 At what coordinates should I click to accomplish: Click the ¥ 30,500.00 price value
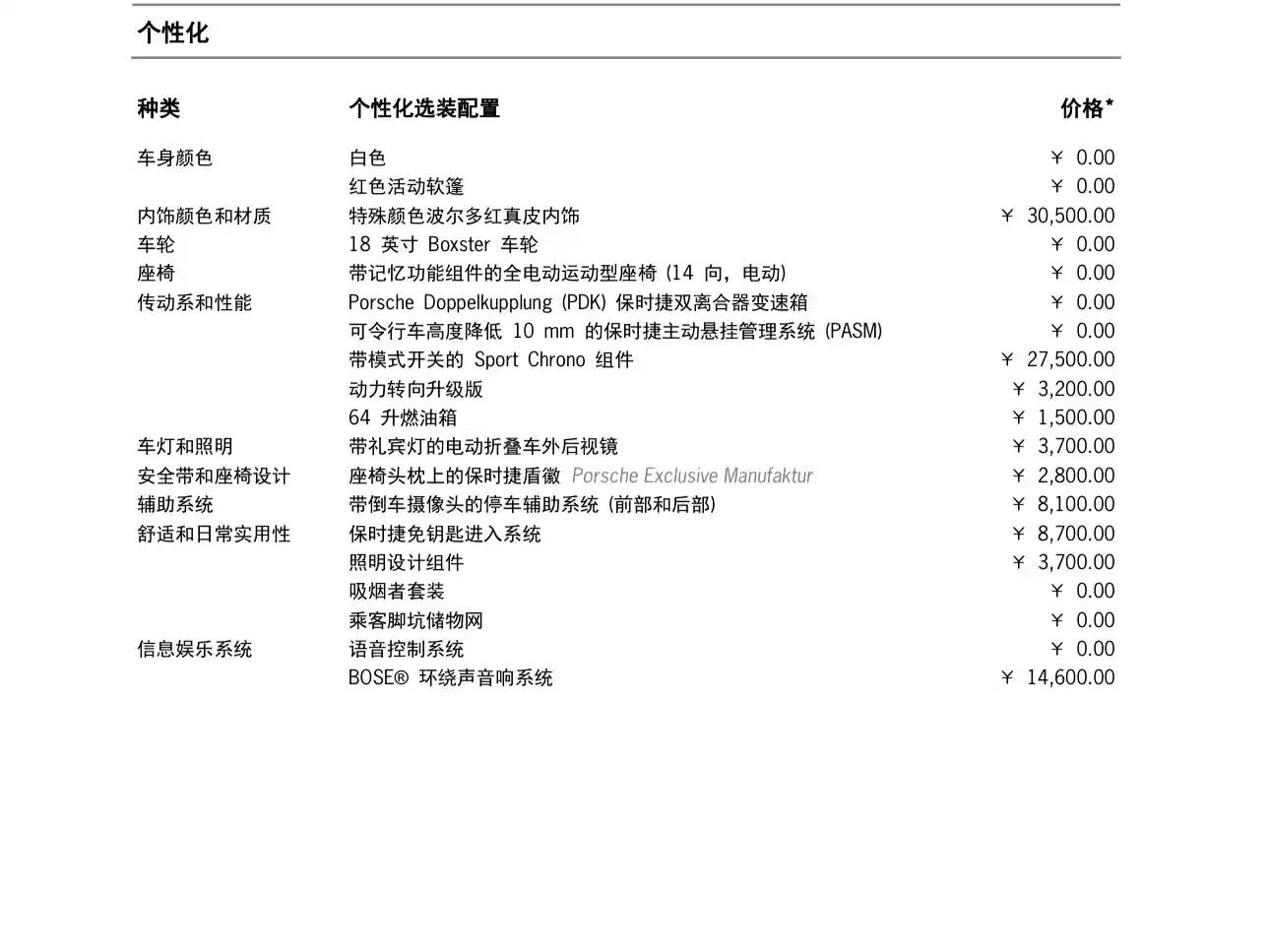(1057, 216)
